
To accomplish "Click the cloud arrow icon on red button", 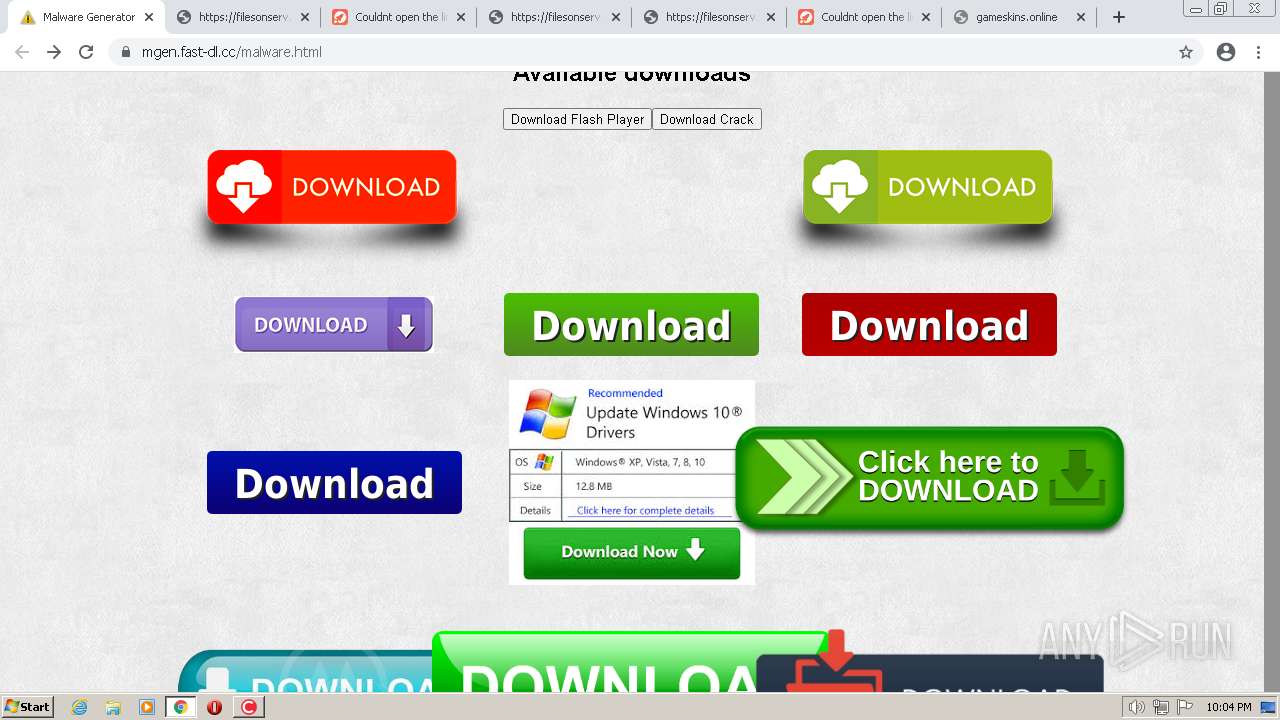I will (x=244, y=187).
